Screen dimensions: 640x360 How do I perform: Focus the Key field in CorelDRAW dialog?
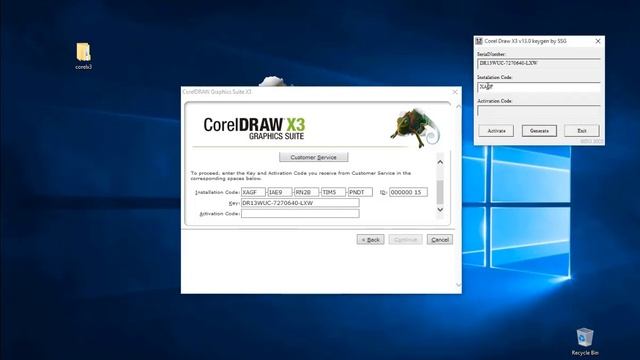click(300, 203)
